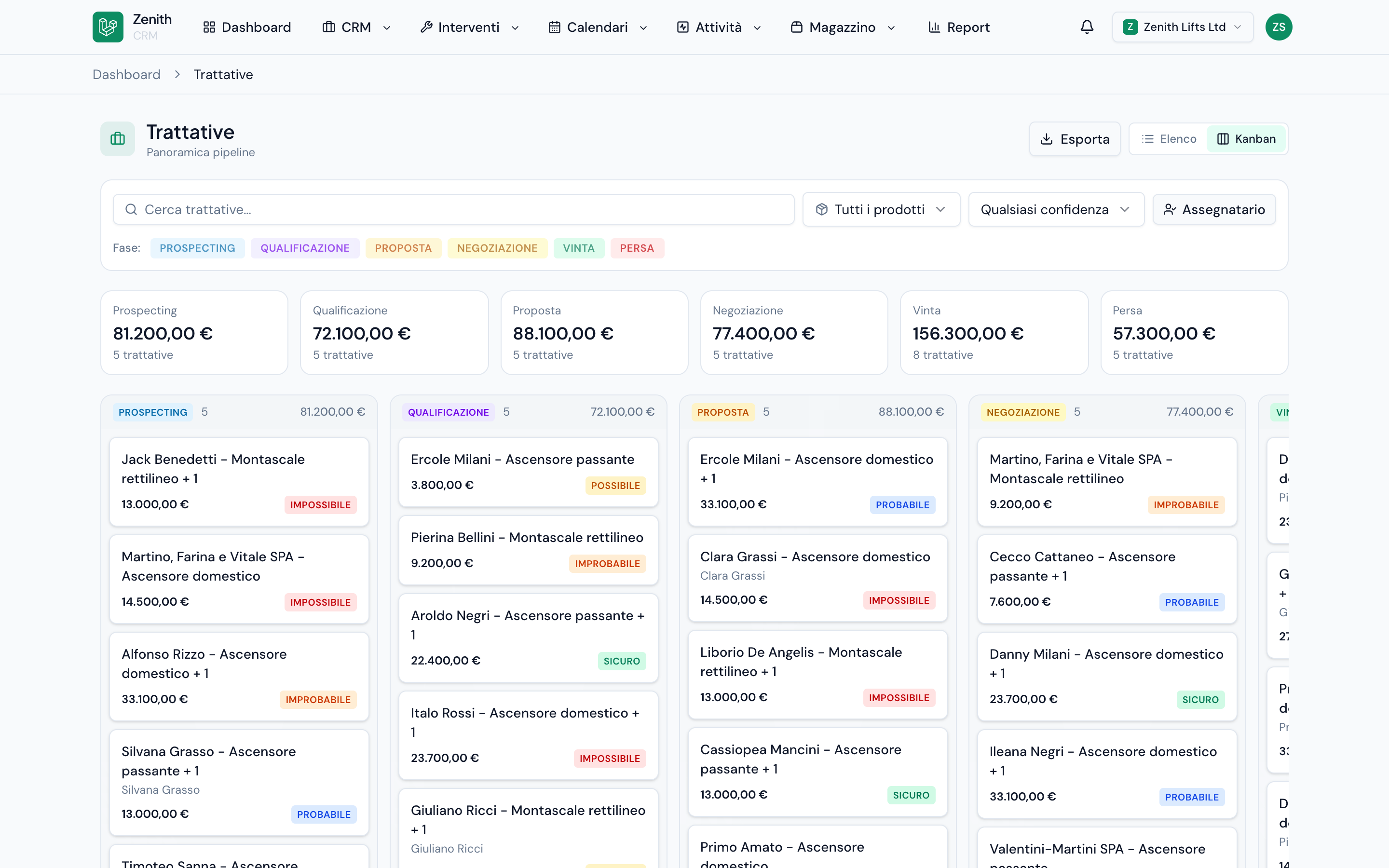Viewport: 1389px width, 868px height.
Task: Open Liborio De Angelis Montascale deal
Action: 817,675
